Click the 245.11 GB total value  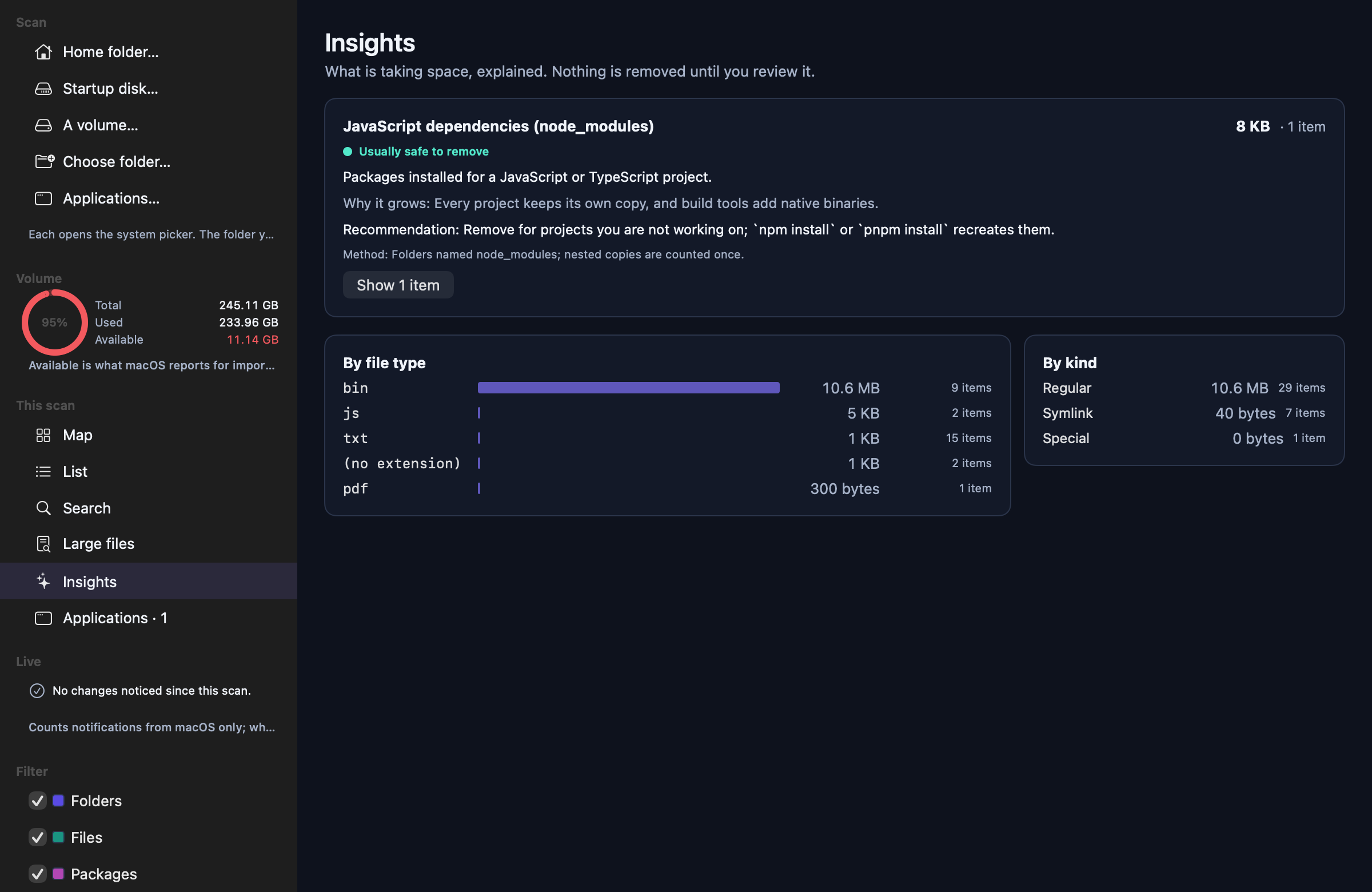249,305
